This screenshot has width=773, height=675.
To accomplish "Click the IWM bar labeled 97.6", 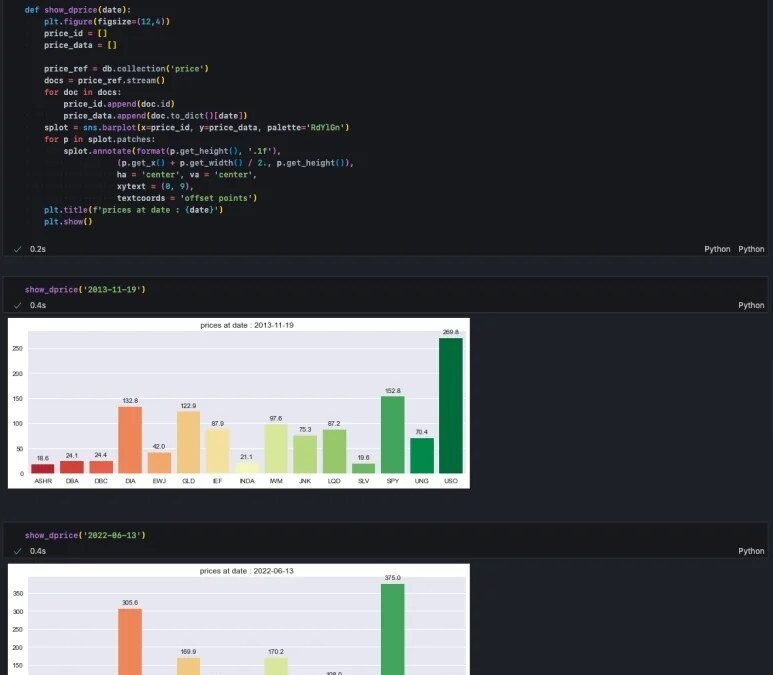I will coord(276,449).
